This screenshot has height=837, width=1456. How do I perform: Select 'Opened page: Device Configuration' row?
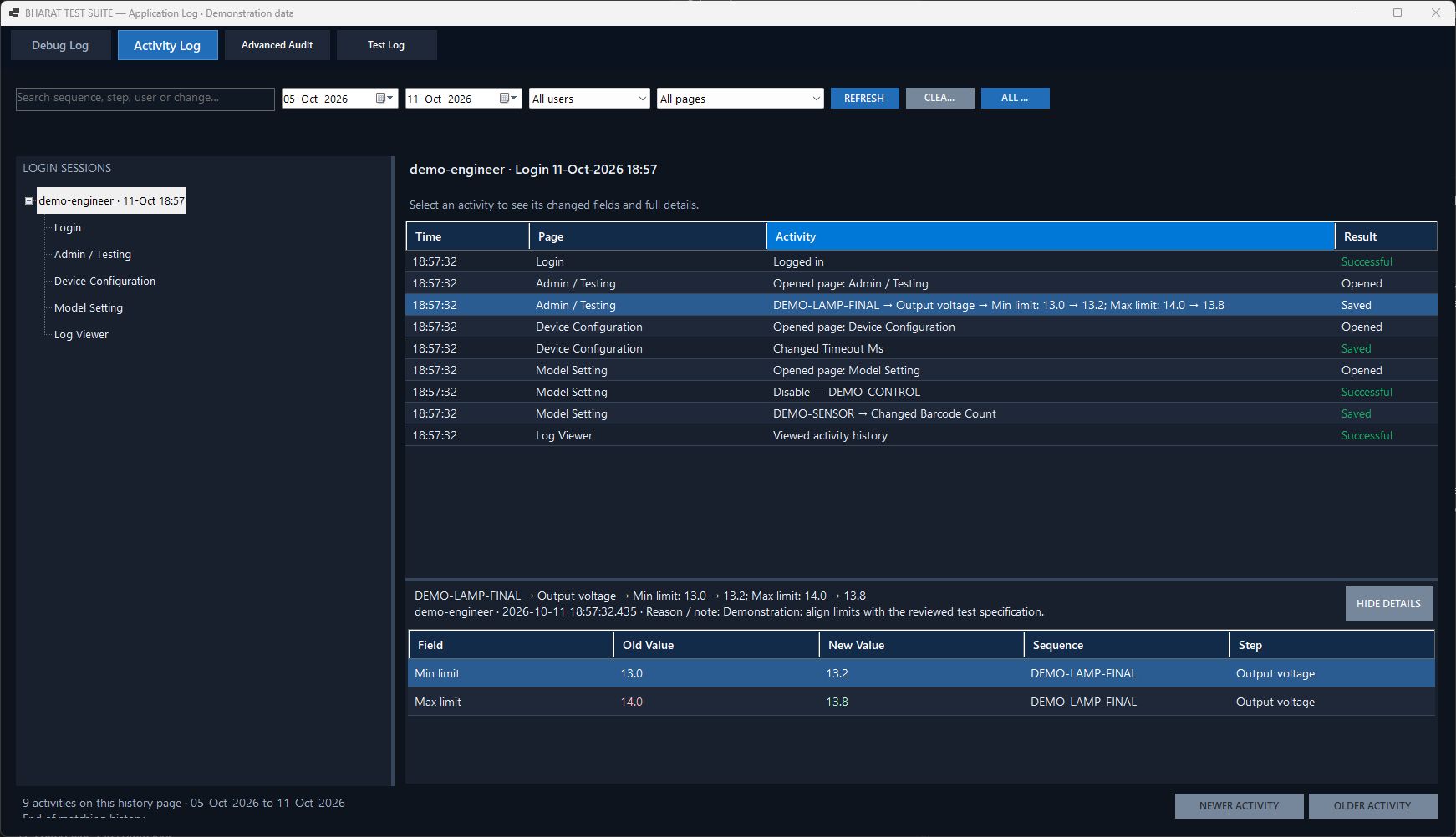coord(921,327)
